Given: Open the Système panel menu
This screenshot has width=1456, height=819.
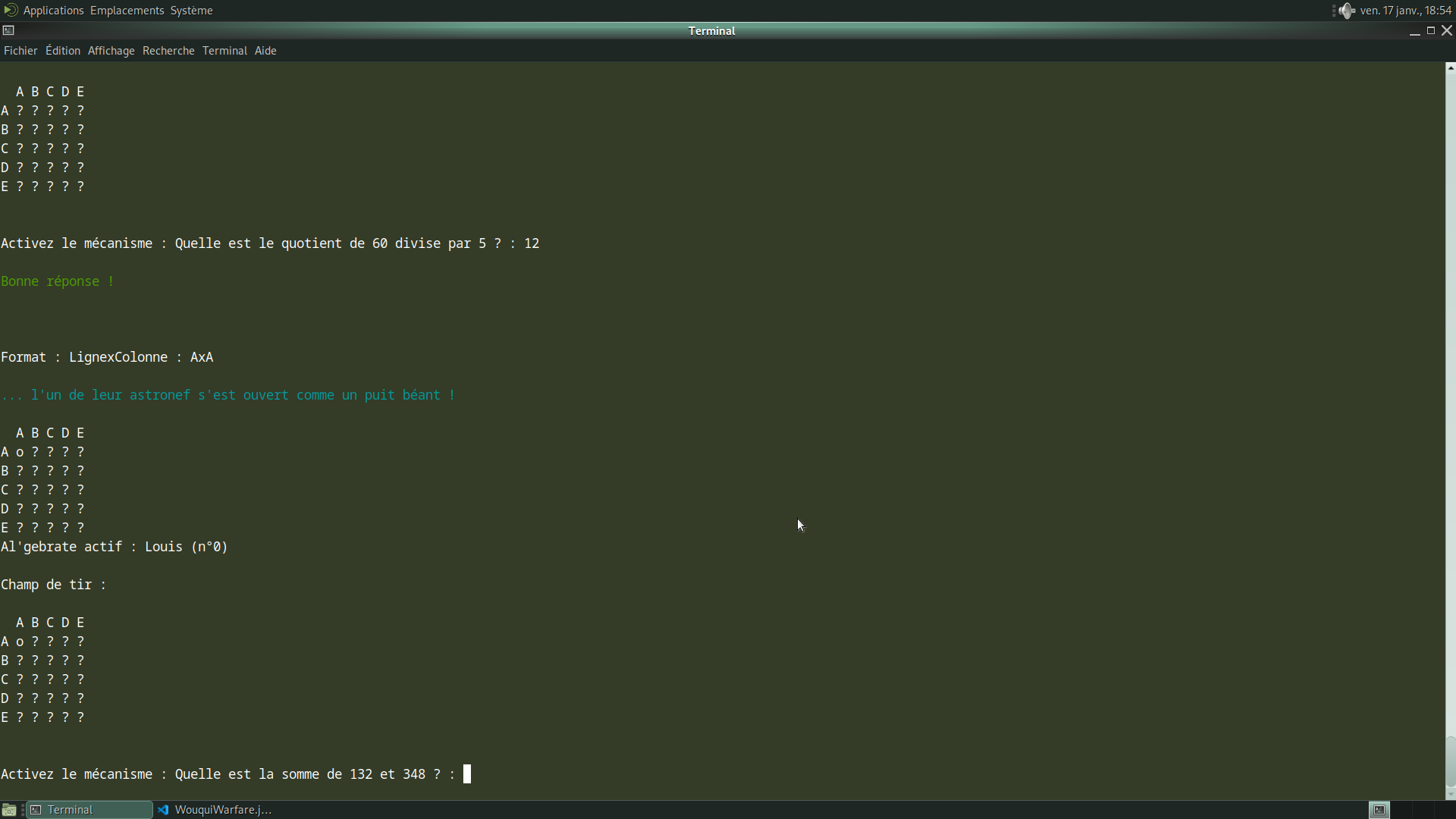Looking at the screenshot, I should point(191,11).
